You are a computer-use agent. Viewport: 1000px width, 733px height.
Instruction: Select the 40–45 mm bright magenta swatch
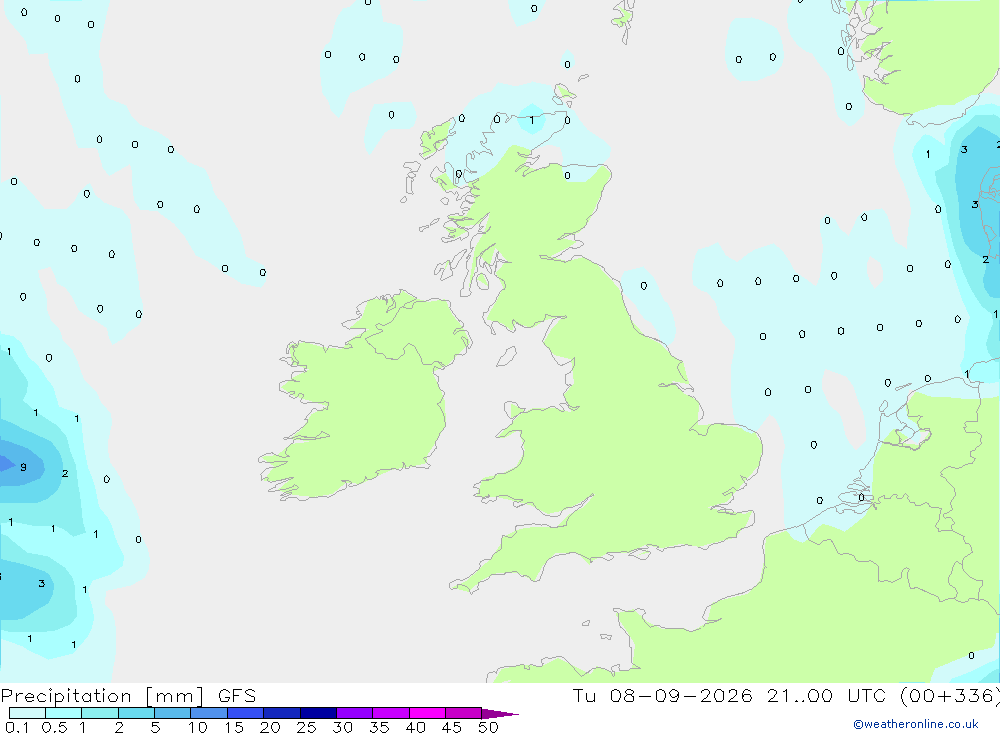pos(427,713)
